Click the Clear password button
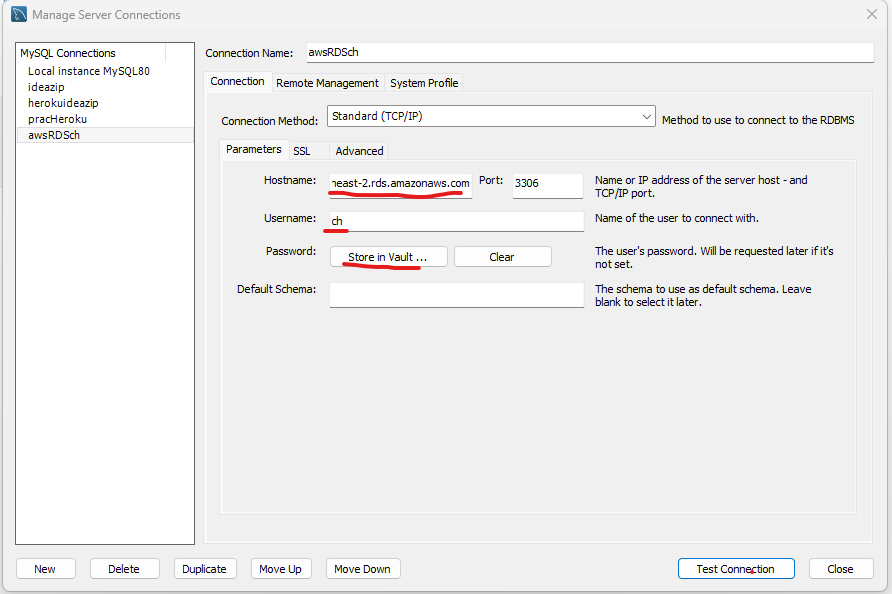The width and height of the screenshot is (892, 594). tap(502, 257)
